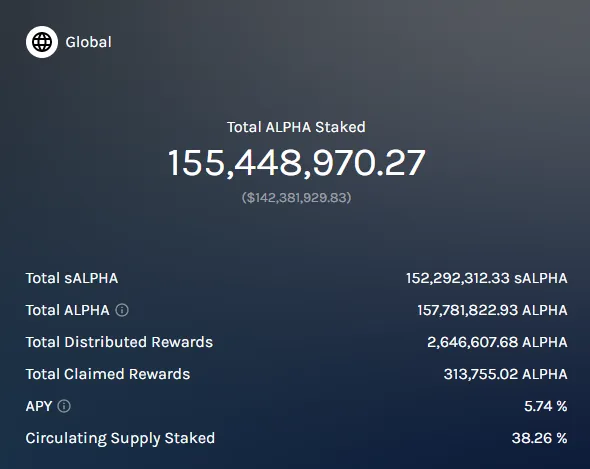Open the Total ALPHA info icon

[122, 311]
